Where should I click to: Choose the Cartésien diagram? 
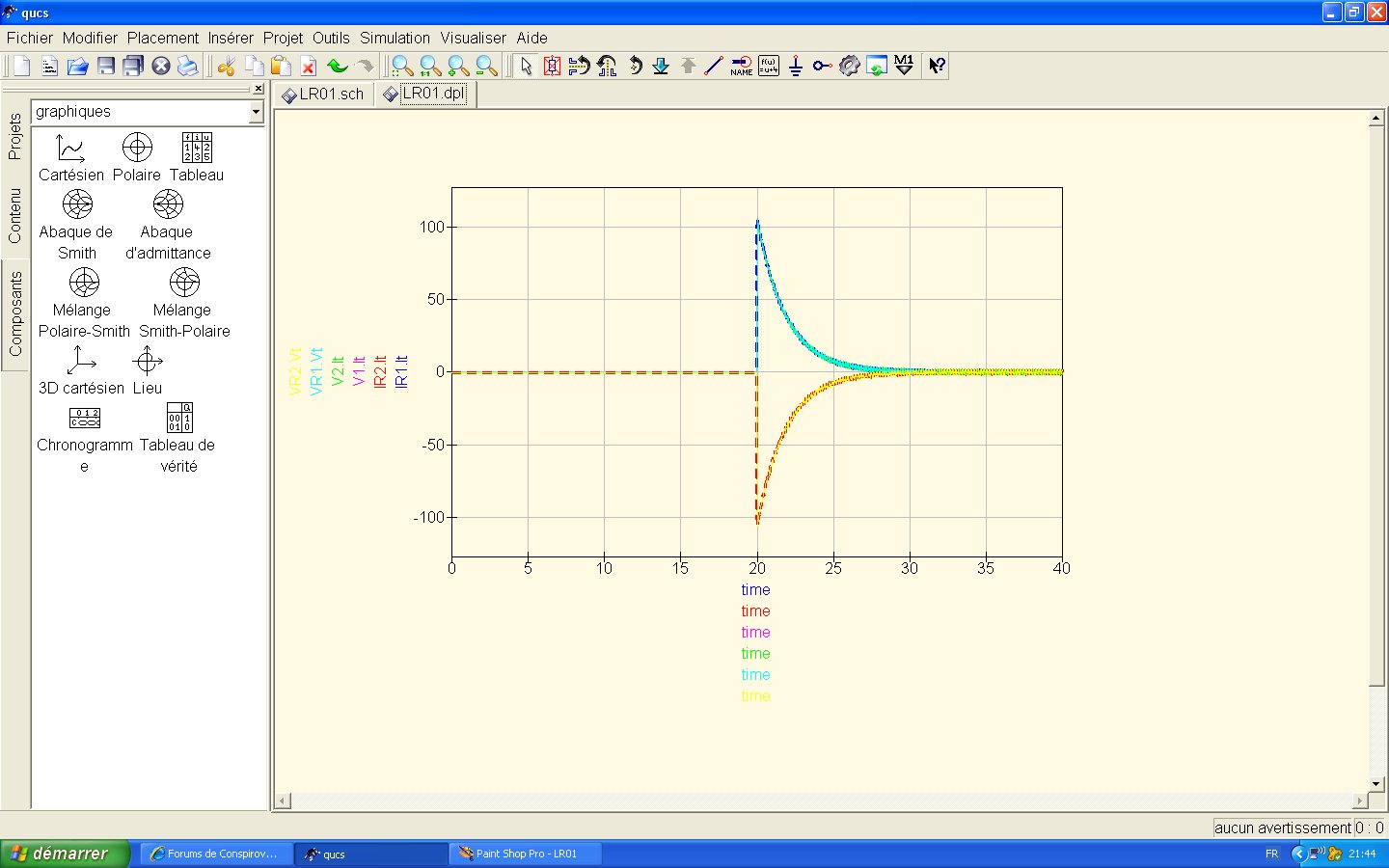[x=71, y=158]
